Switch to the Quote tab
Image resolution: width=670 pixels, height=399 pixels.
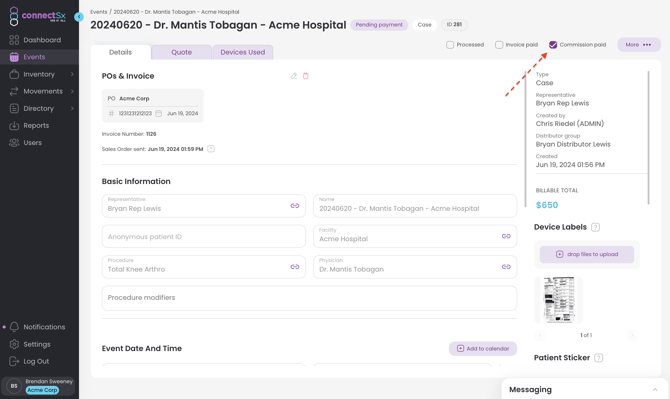click(182, 52)
